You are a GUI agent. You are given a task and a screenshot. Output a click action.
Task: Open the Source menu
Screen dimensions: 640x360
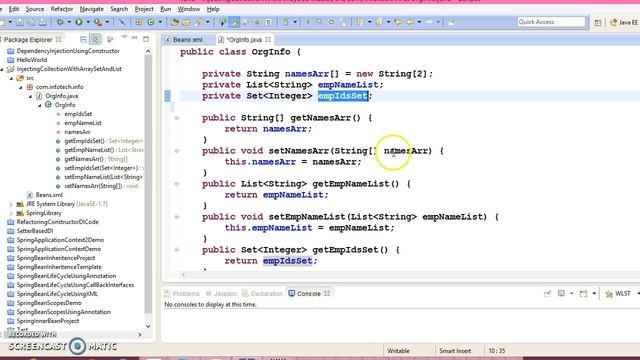point(35,9)
